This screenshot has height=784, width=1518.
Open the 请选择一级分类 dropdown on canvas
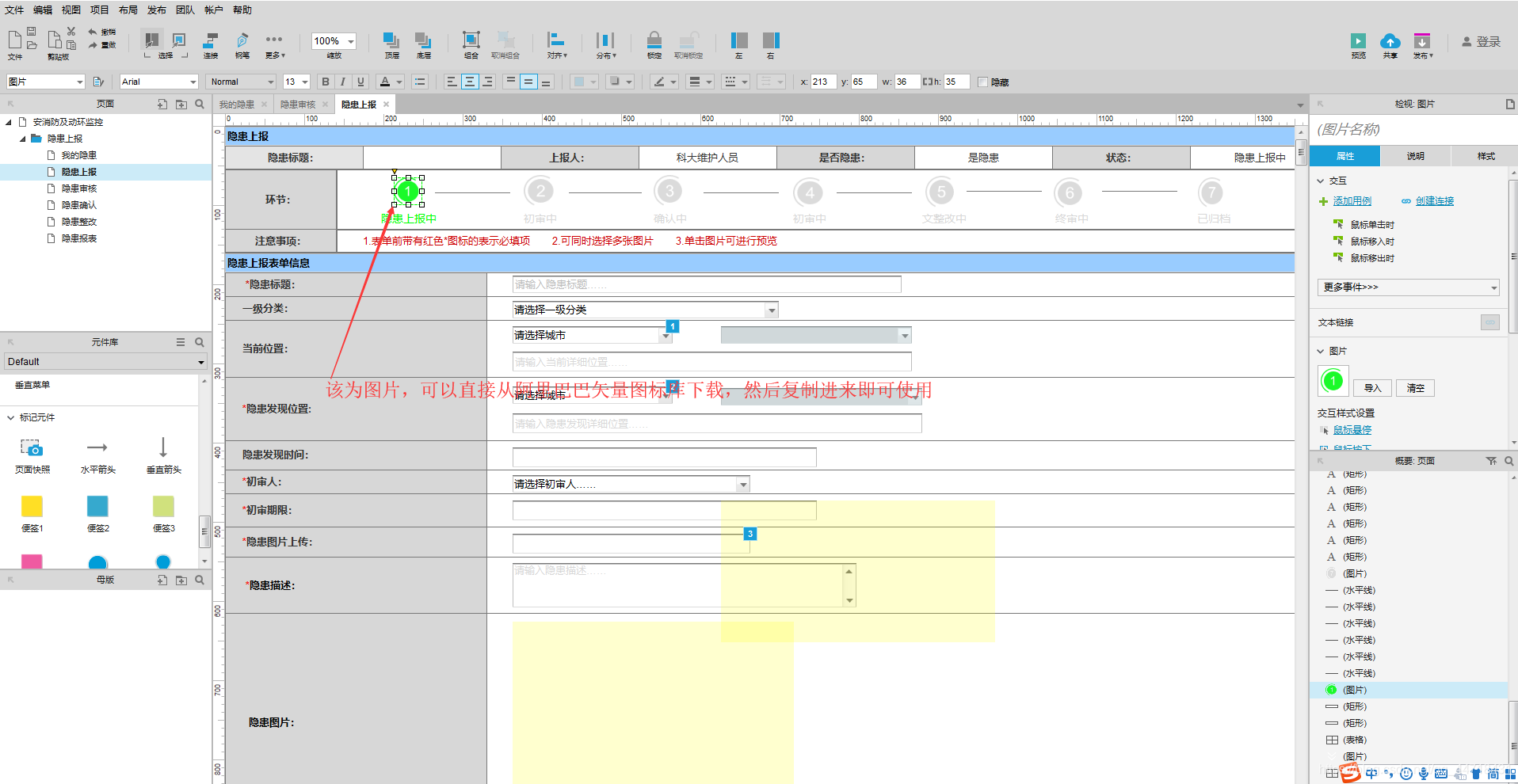645,310
